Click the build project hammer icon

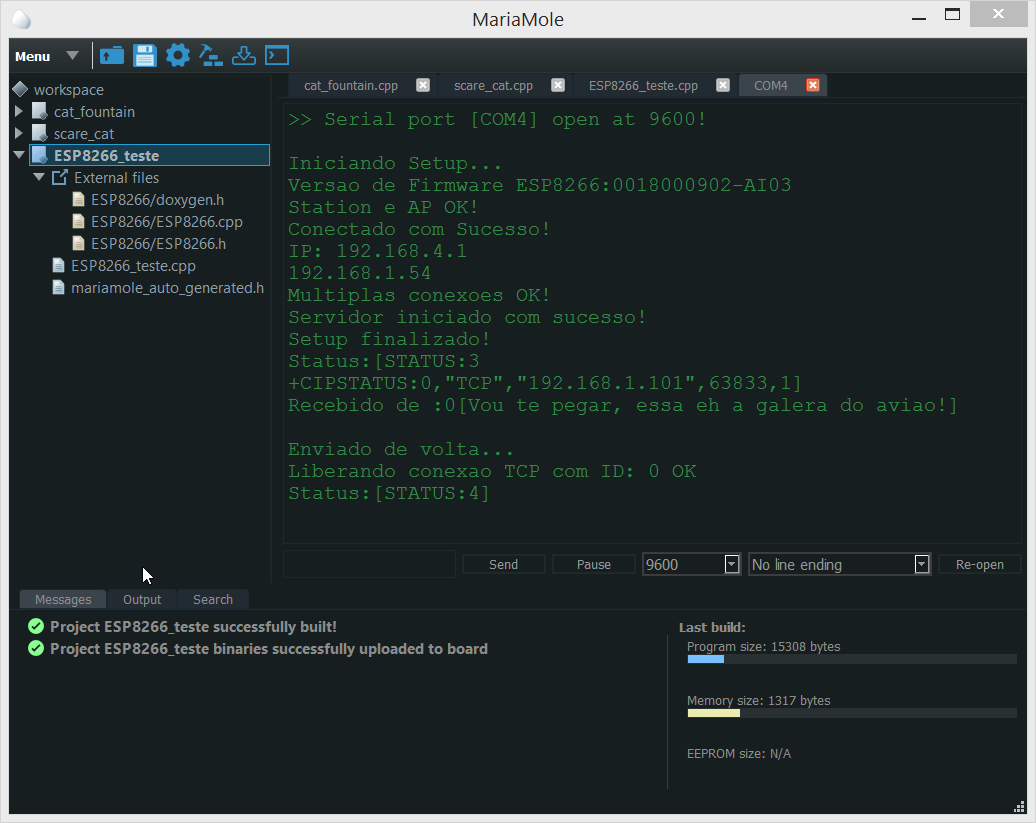point(211,56)
